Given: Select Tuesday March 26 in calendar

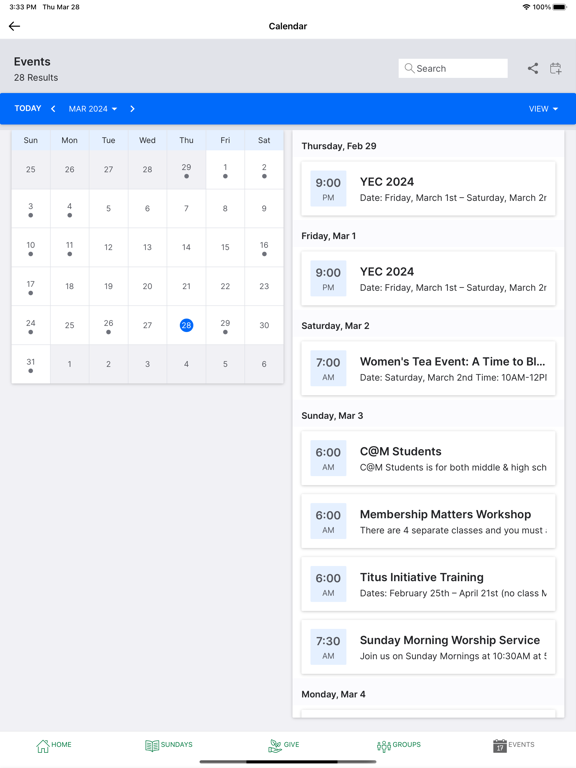Looking at the screenshot, I should (x=108, y=325).
